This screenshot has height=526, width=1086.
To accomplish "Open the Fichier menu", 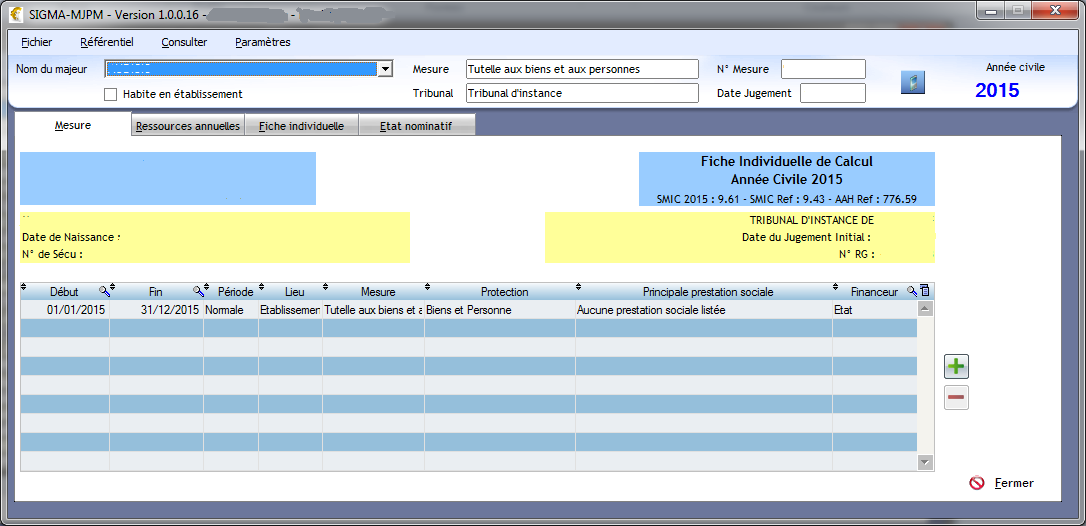I will tap(36, 42).
